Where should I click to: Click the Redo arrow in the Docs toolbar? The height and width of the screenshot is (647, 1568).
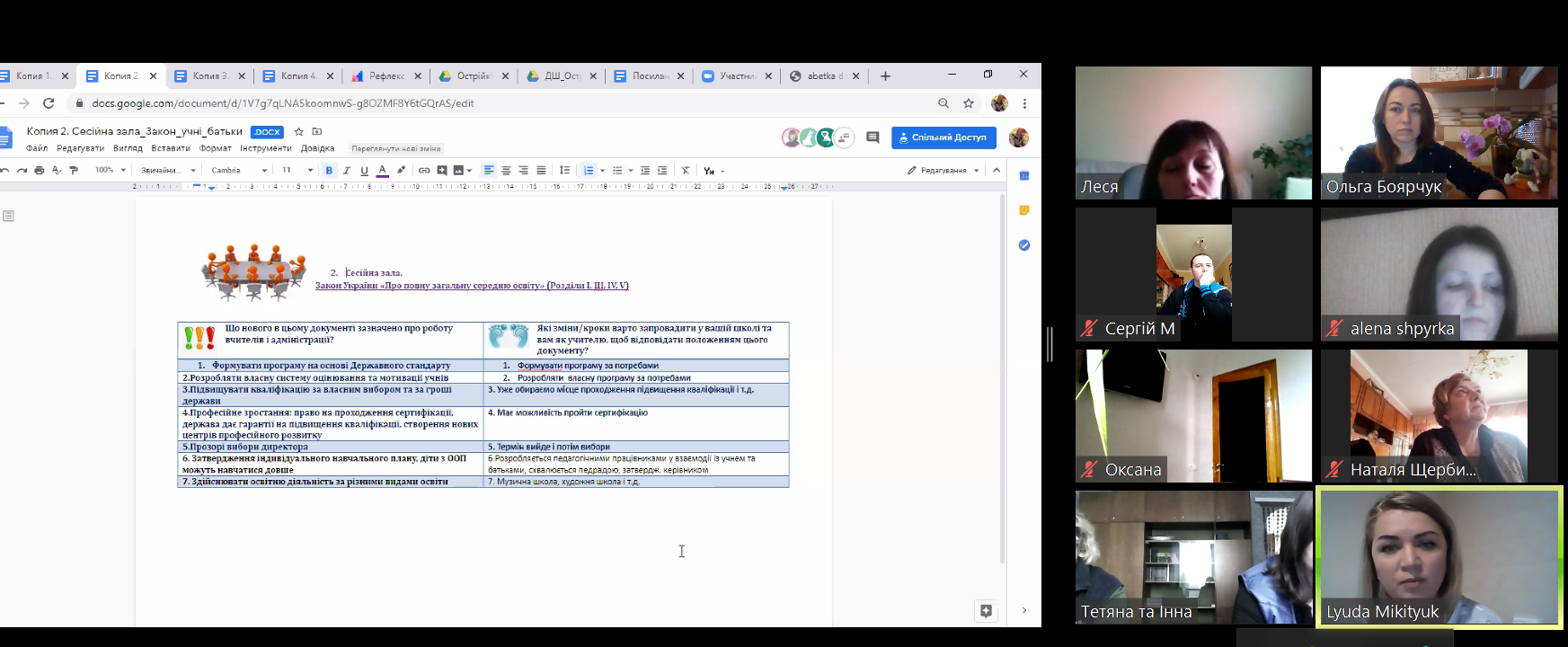(22, 170)
